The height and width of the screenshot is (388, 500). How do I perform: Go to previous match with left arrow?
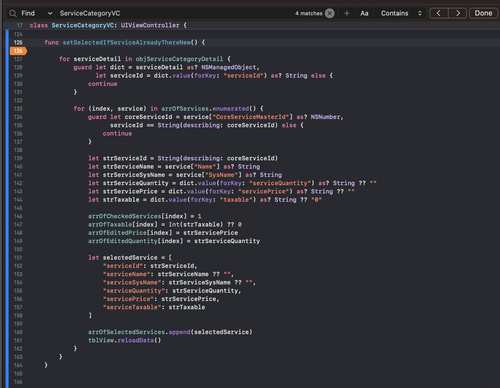coord(439,13)
